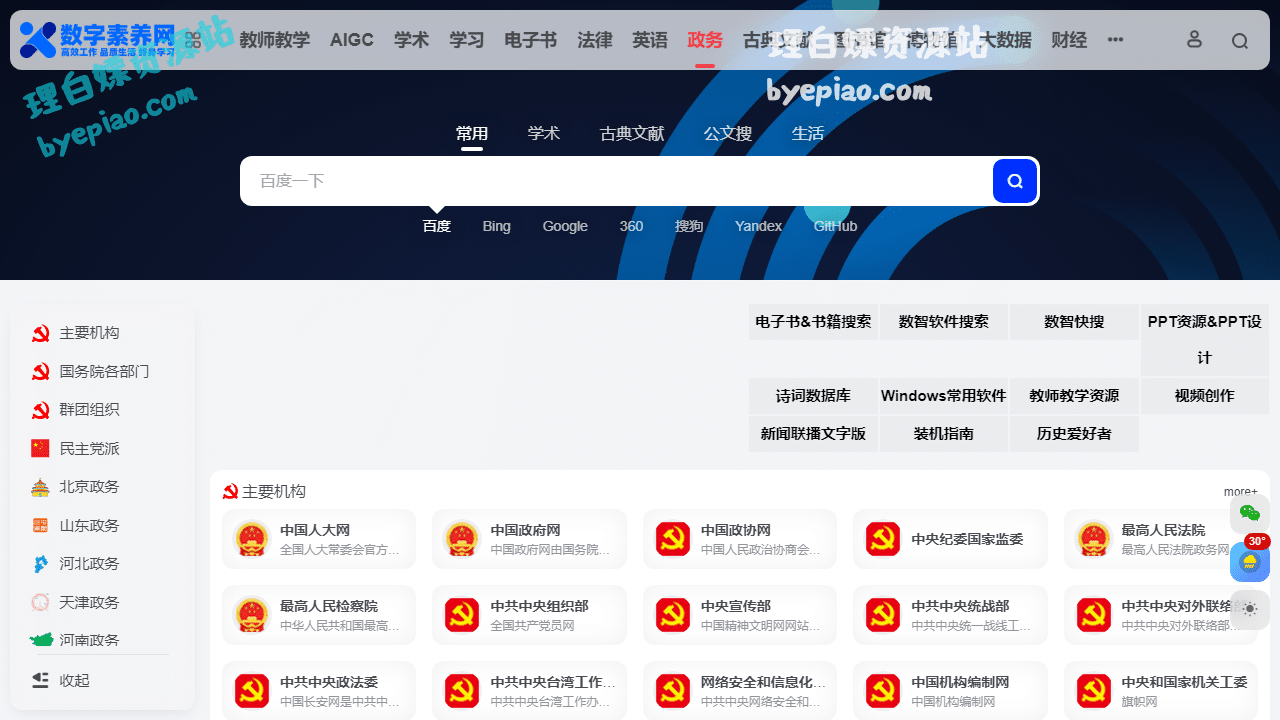Switch to the 常用 search tab
Image resolution: width=1280 pixels, height=720 pixels.
[472, 134]
